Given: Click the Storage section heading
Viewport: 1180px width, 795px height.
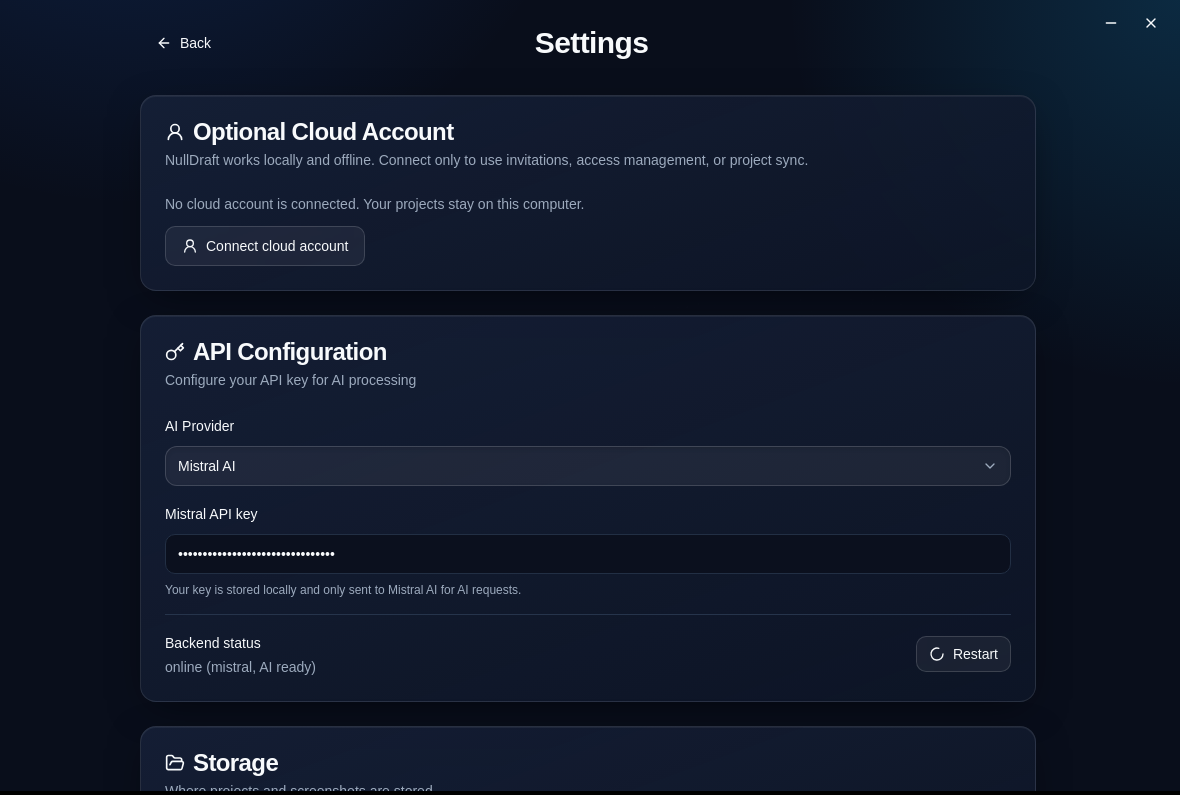Looking at the screenshot, I should click(x=236, y=763).
